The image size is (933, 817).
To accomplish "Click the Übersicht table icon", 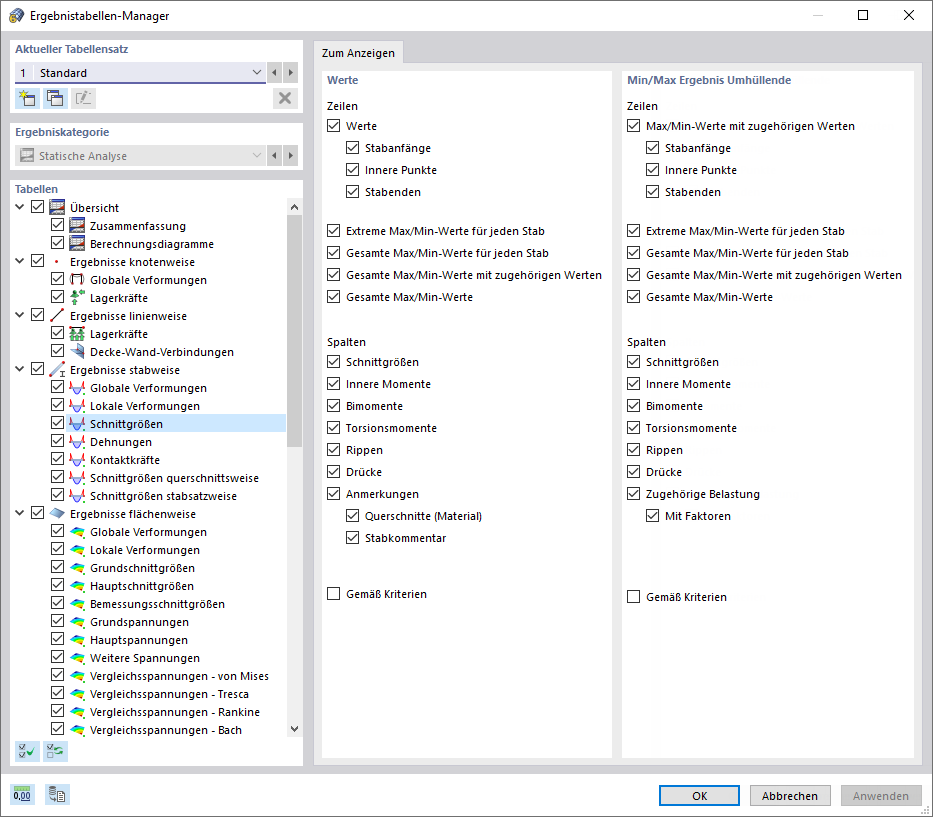I will click(57, 207).
